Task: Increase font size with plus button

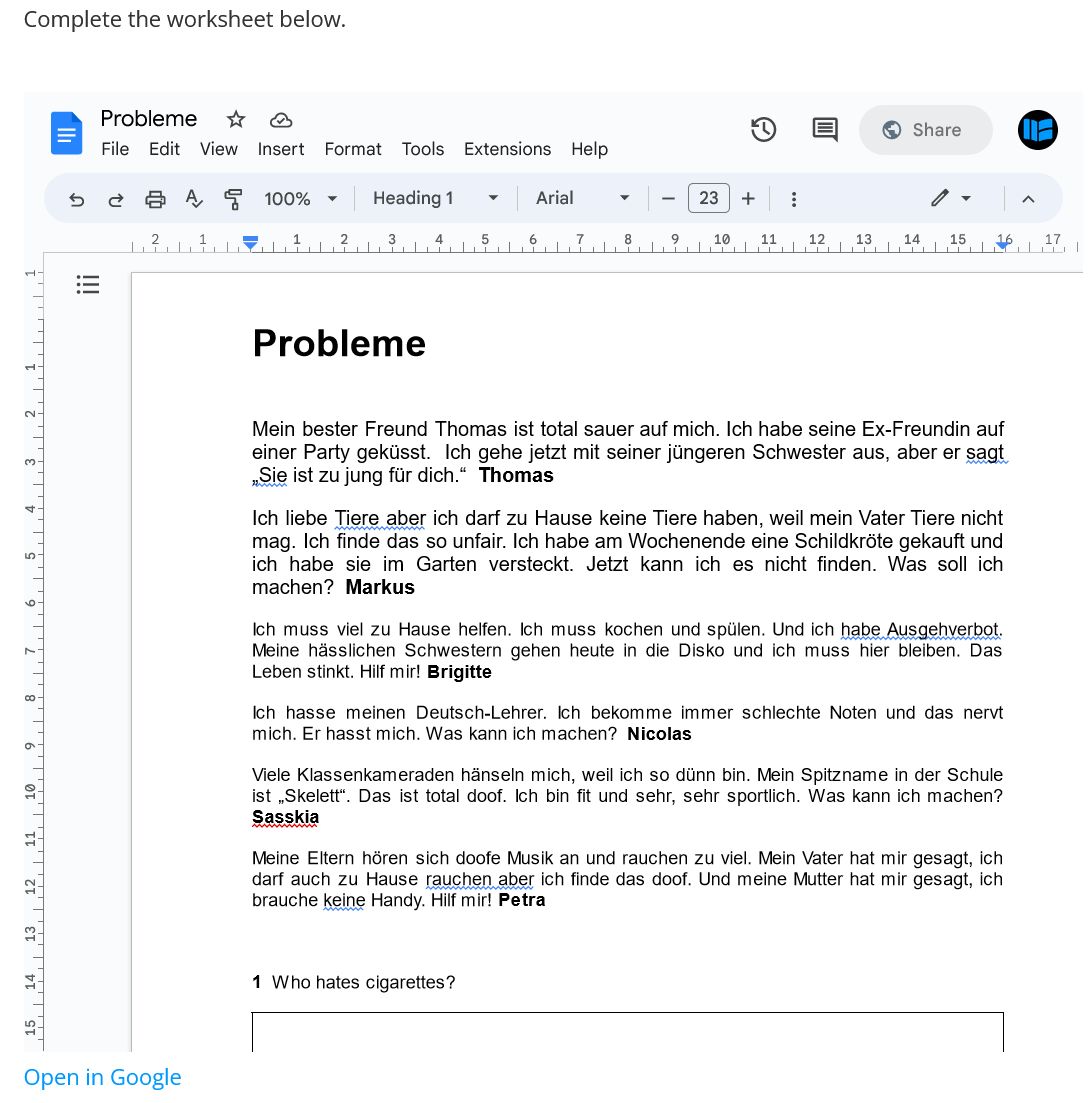Action: (x=748, y=198)
